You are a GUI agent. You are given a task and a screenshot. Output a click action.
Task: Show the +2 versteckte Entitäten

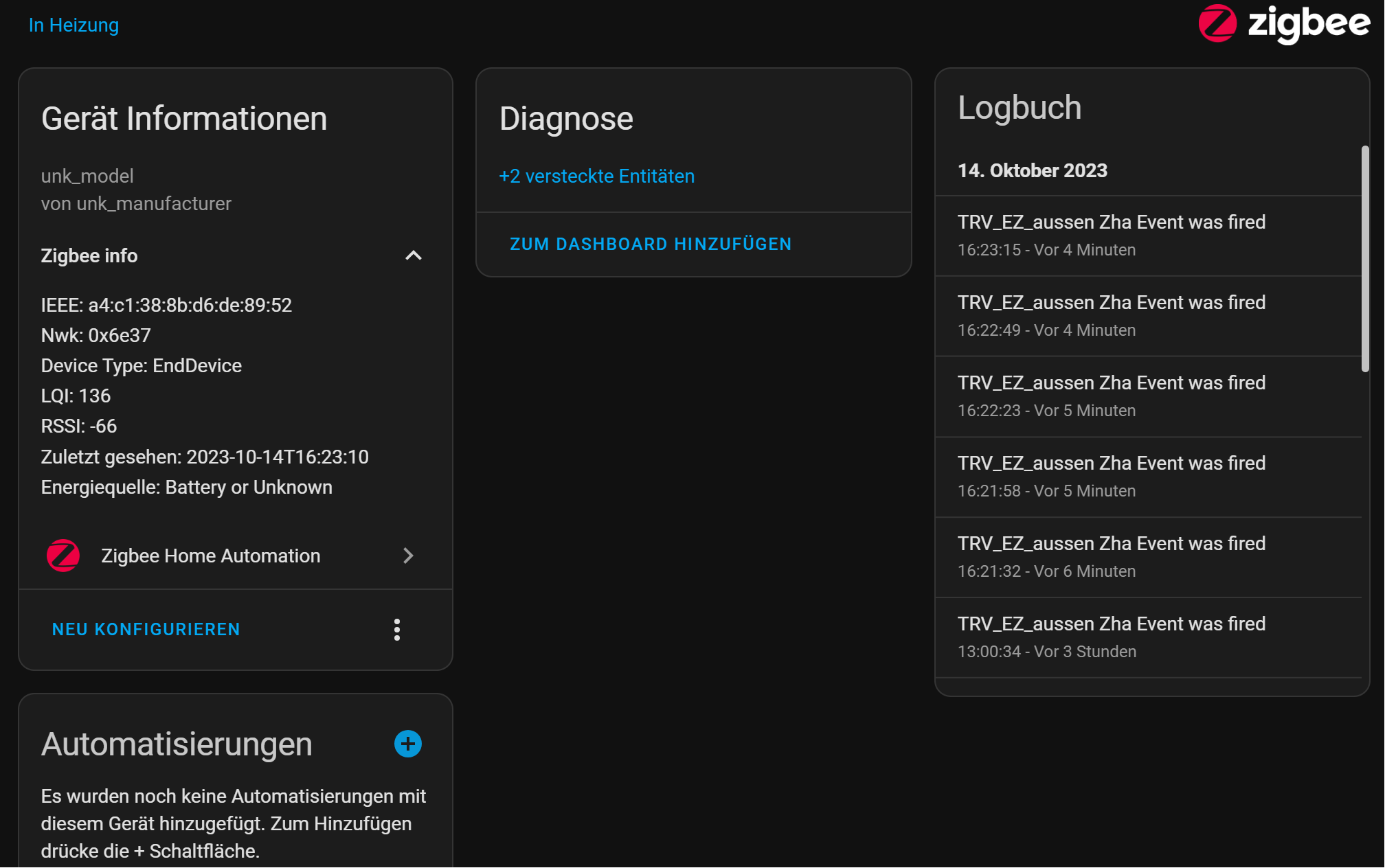click(x=596, y=176)
